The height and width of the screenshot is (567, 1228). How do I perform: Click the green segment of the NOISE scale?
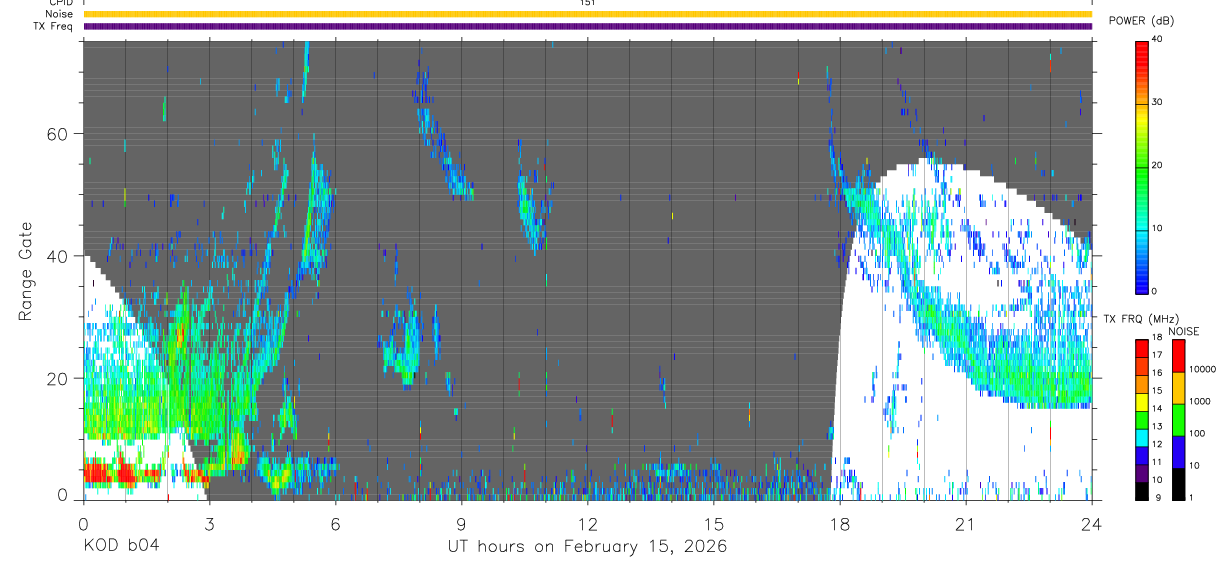point(1178,419)
